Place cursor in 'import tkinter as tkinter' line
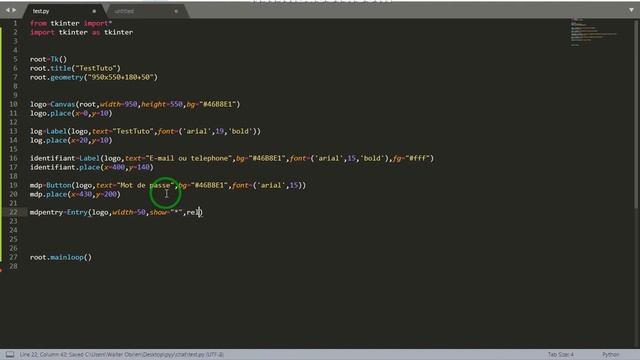The image size is (640, 360). [81, 32]
